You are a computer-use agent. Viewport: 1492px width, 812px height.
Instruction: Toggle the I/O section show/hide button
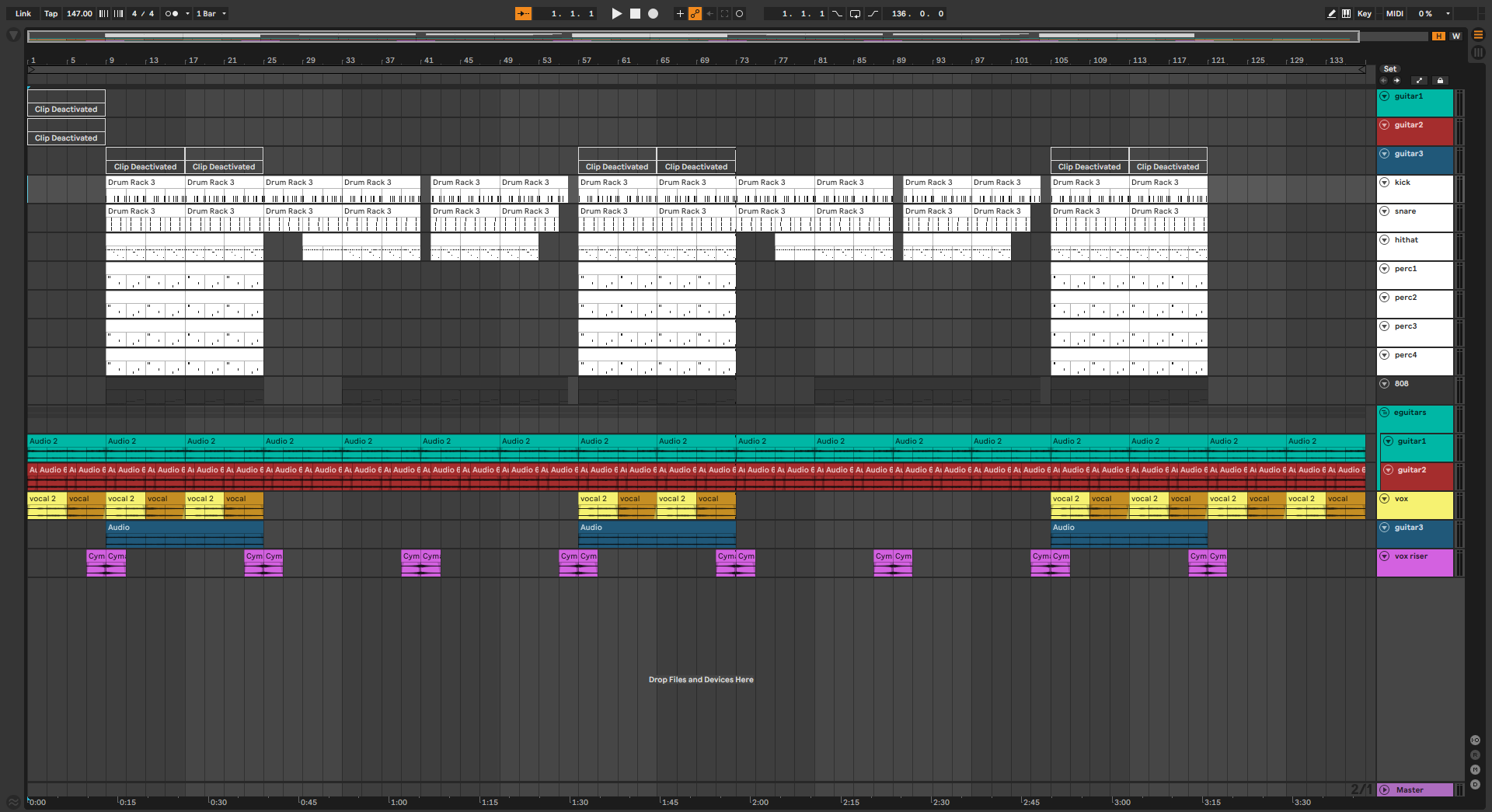(1475, 741)
